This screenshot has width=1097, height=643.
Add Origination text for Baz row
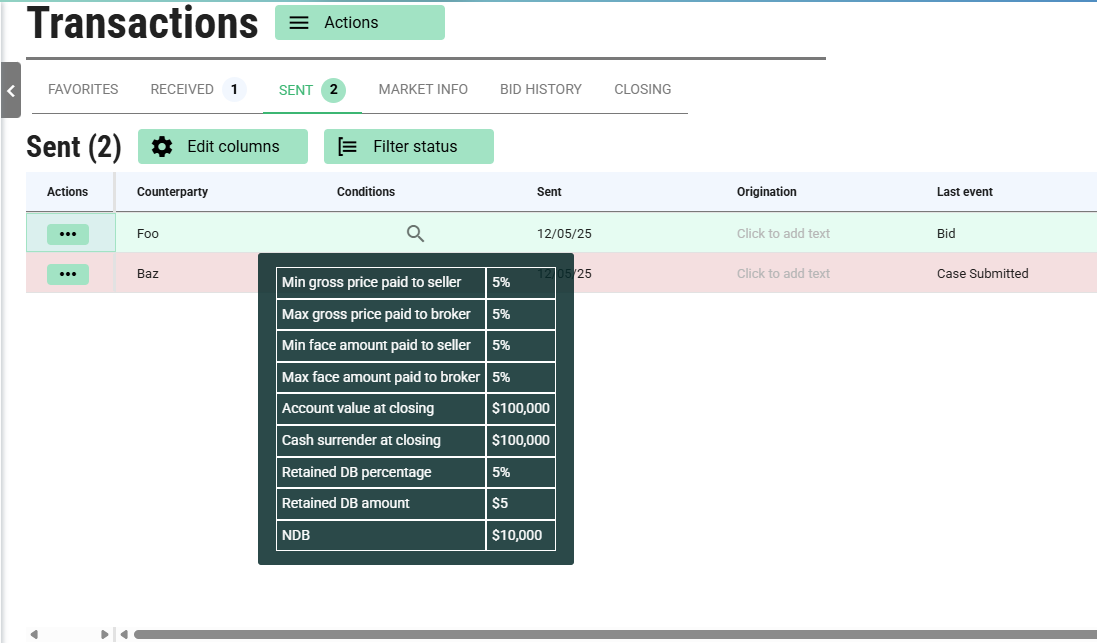click(783, 274)
